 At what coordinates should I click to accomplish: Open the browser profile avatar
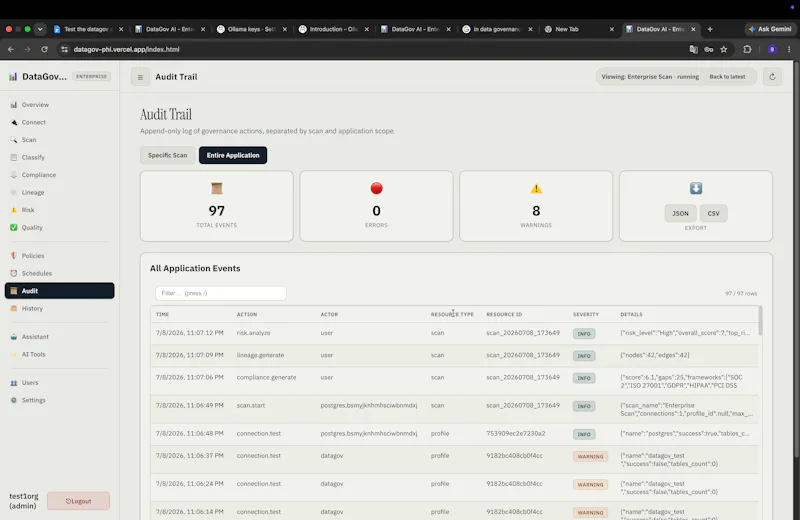772,49
